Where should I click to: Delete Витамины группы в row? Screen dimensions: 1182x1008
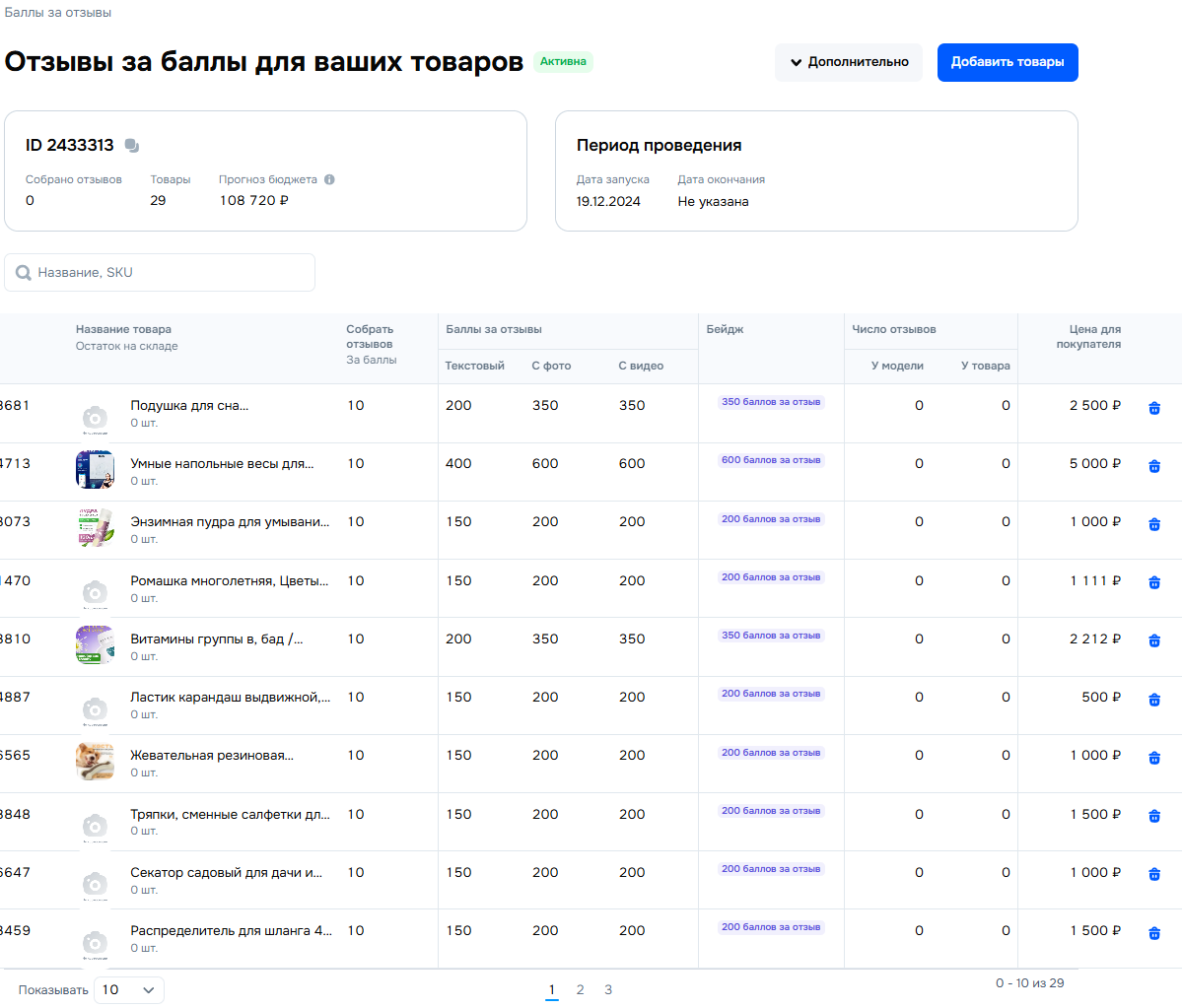1154,640
